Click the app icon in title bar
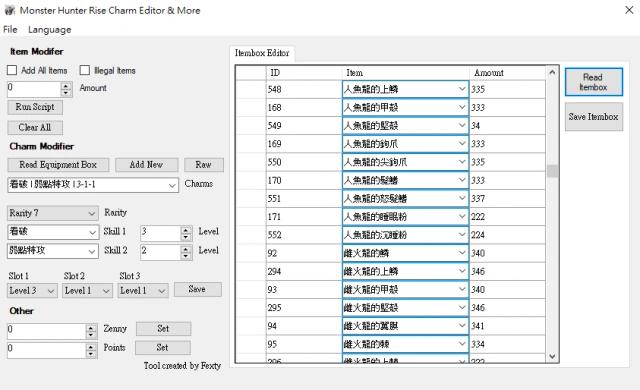640x390 pixels. pos(9,10)
